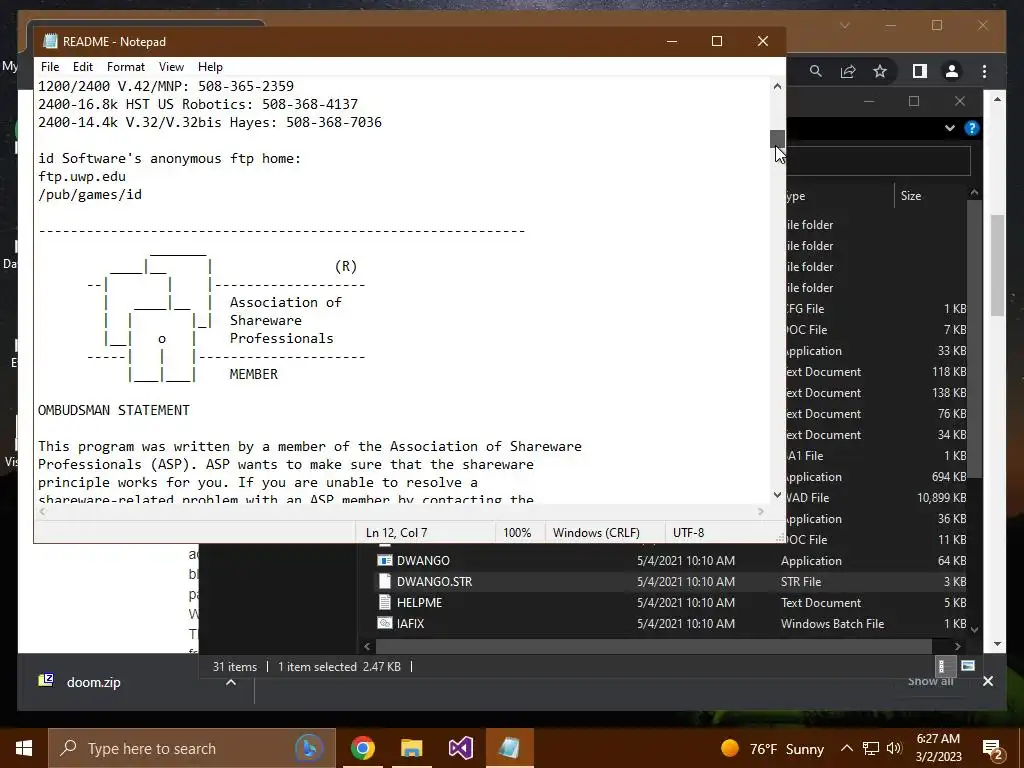Open options chevron for doom.zip download
The image size is (1024, 768).
coord(231,682)
